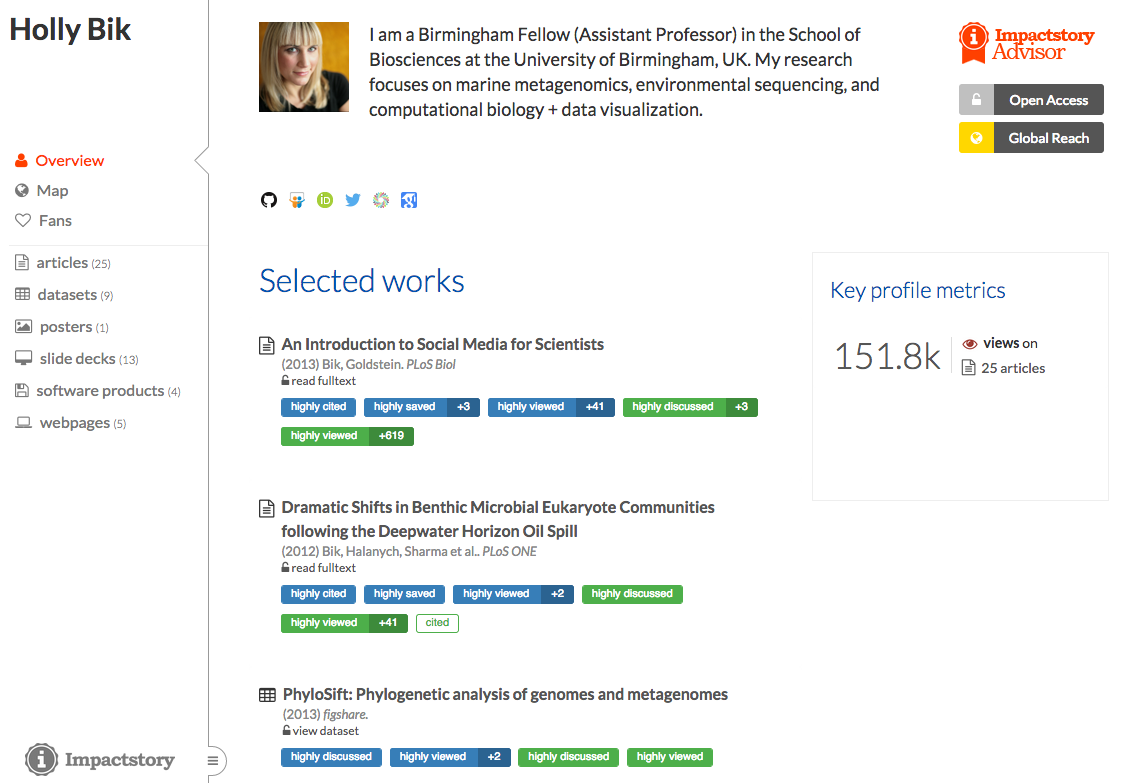Click Holly Bik's profile photo
1136x783 pixels.
[x=304, y=67]
